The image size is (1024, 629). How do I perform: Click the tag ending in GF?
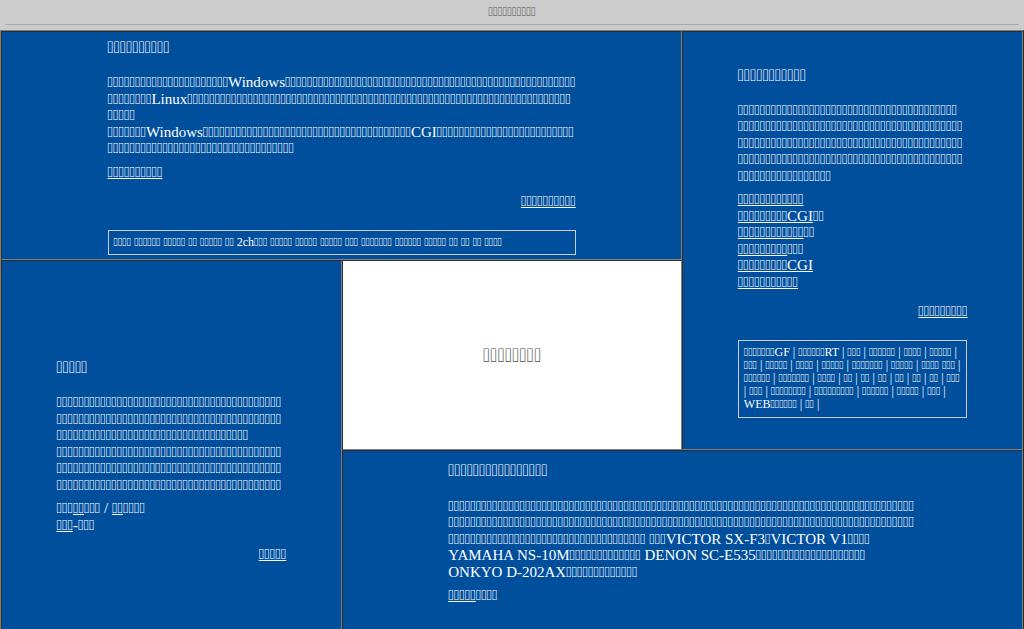767,352
